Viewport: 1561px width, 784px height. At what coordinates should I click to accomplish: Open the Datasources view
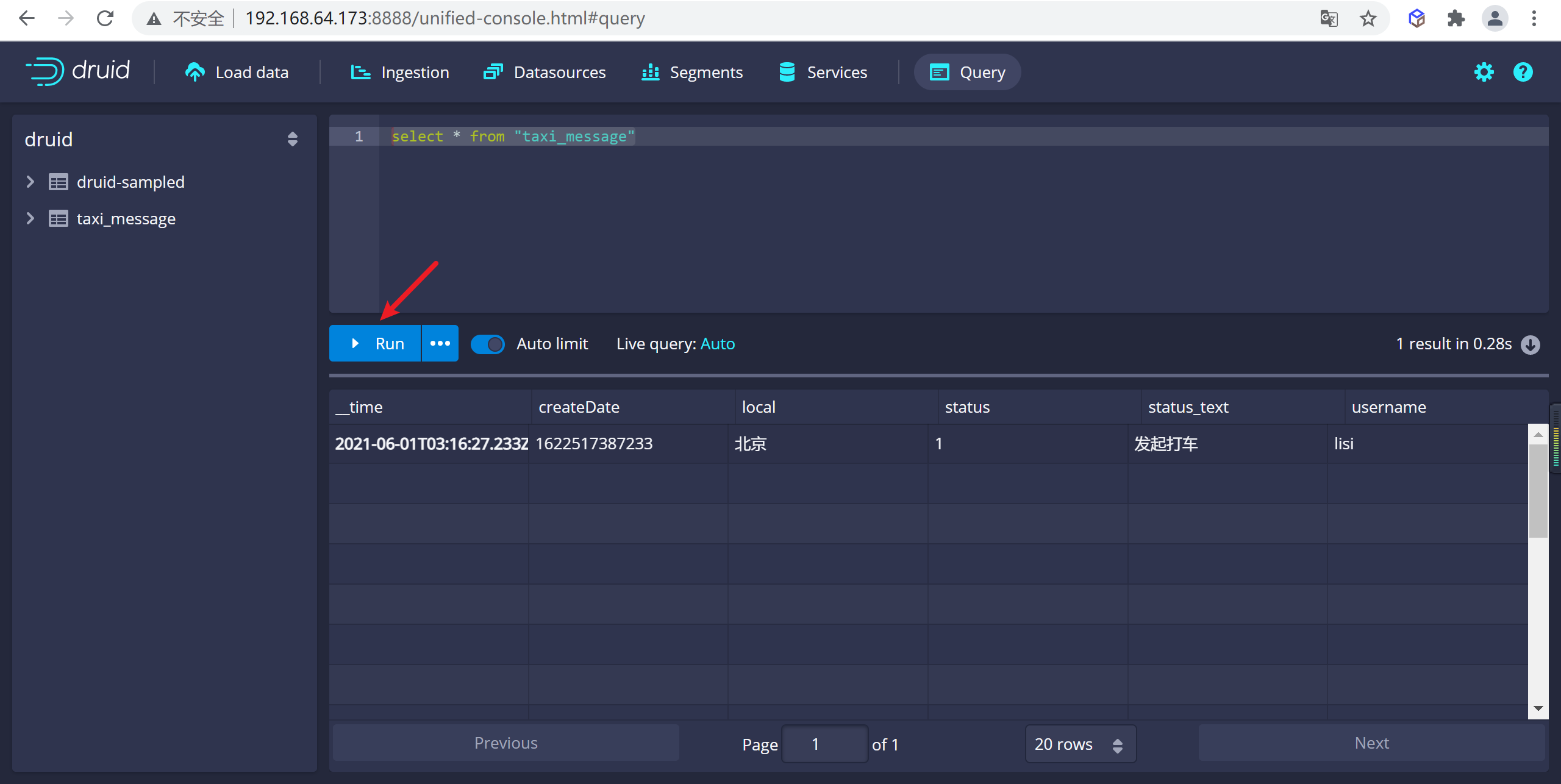545,72
